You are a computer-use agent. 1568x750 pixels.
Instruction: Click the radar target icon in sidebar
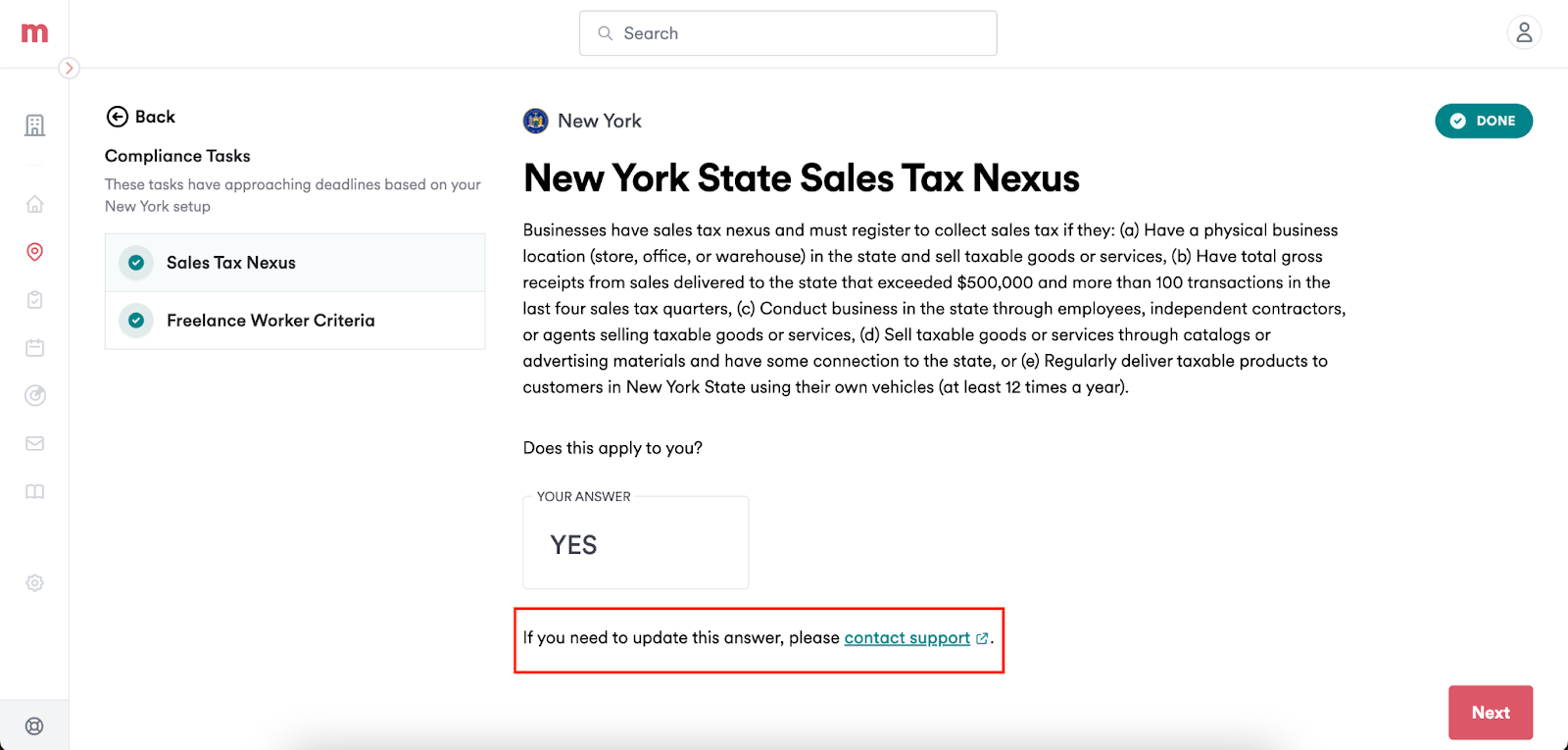tap(34, 395)
